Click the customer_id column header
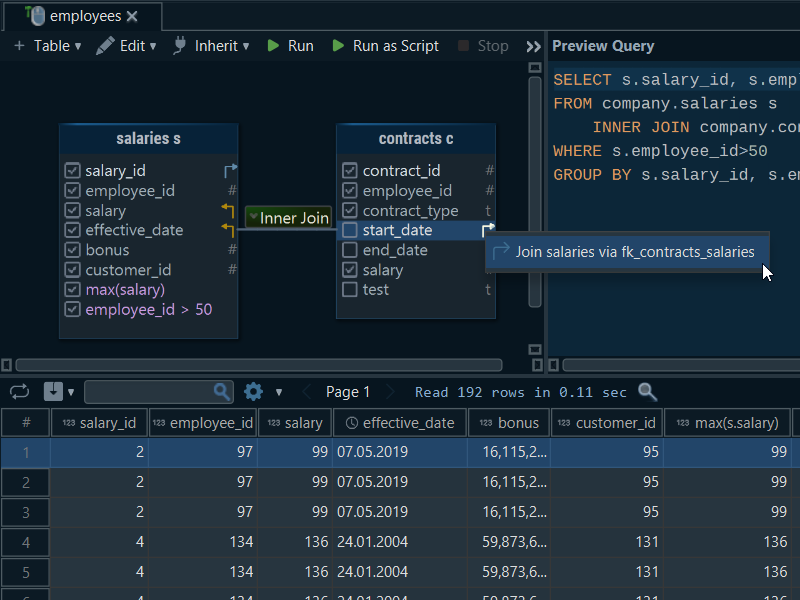 click(607, 423)
